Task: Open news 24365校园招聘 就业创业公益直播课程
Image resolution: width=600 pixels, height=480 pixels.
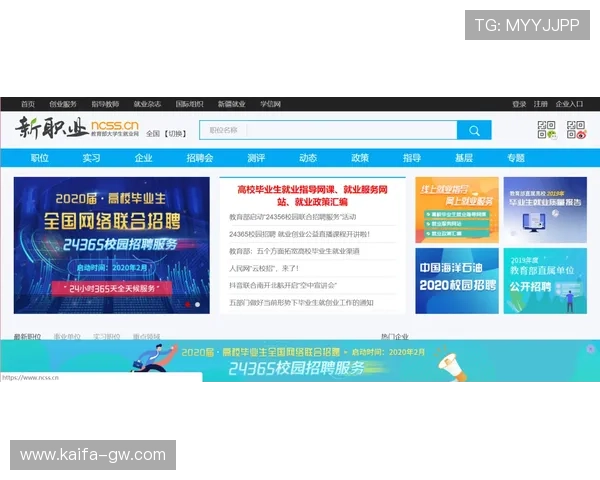Action: (299, 234)
